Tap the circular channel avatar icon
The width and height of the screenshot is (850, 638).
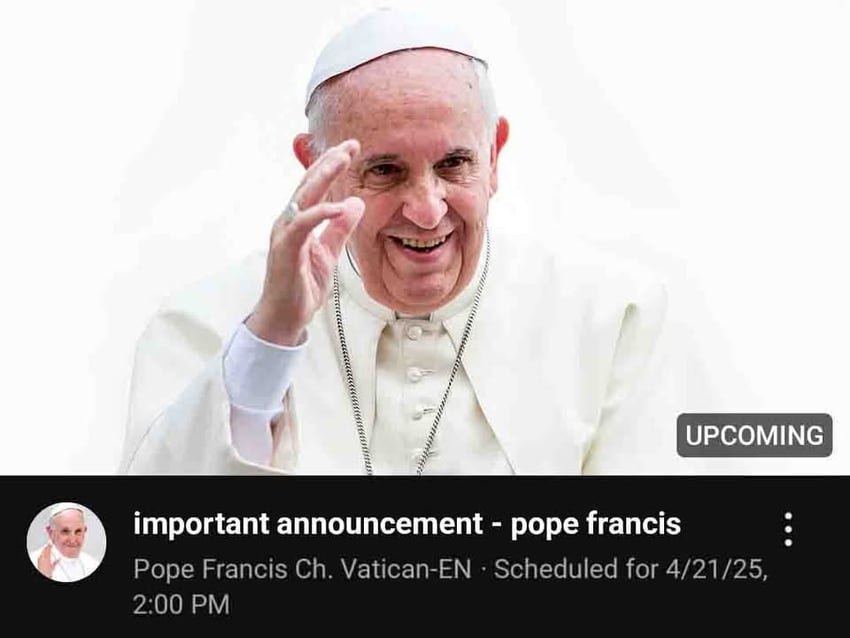66,542
